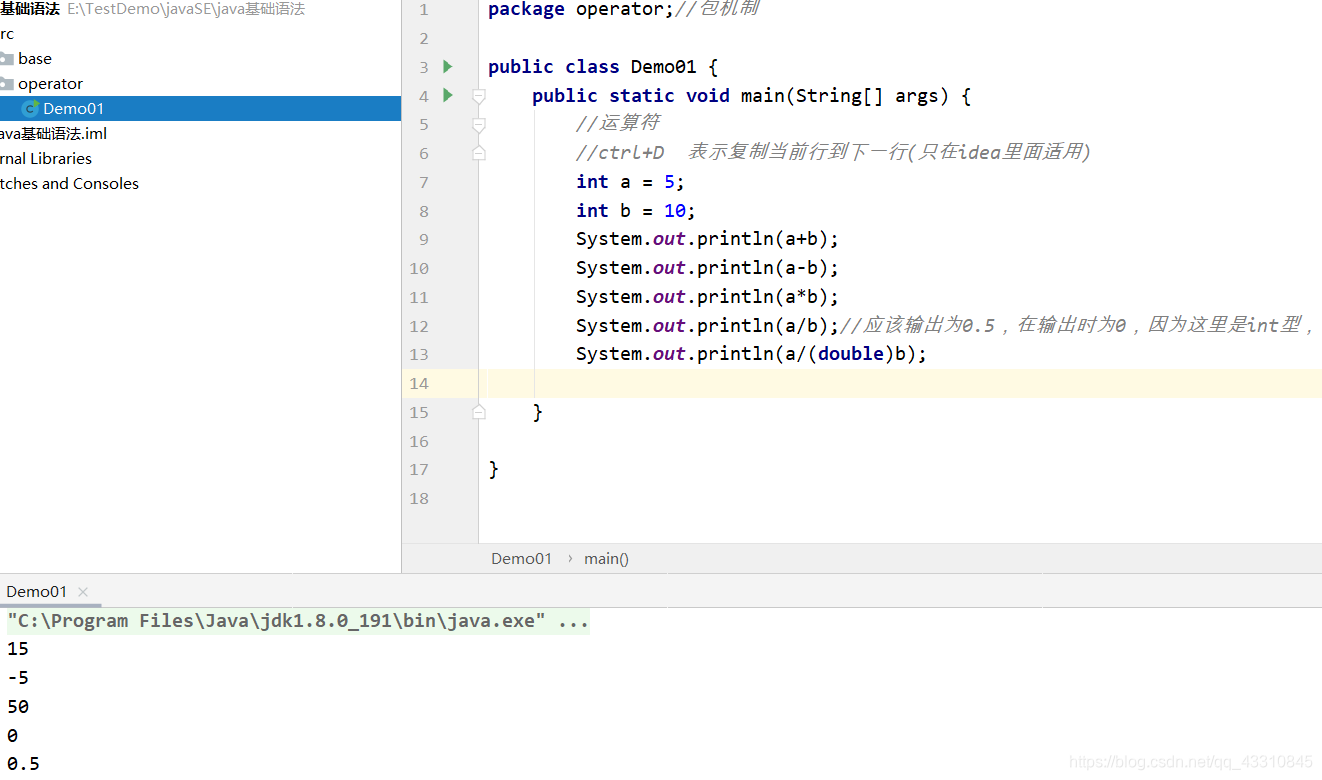
Task: Click the 'package operator;' statement
Action: coord(581,10)
